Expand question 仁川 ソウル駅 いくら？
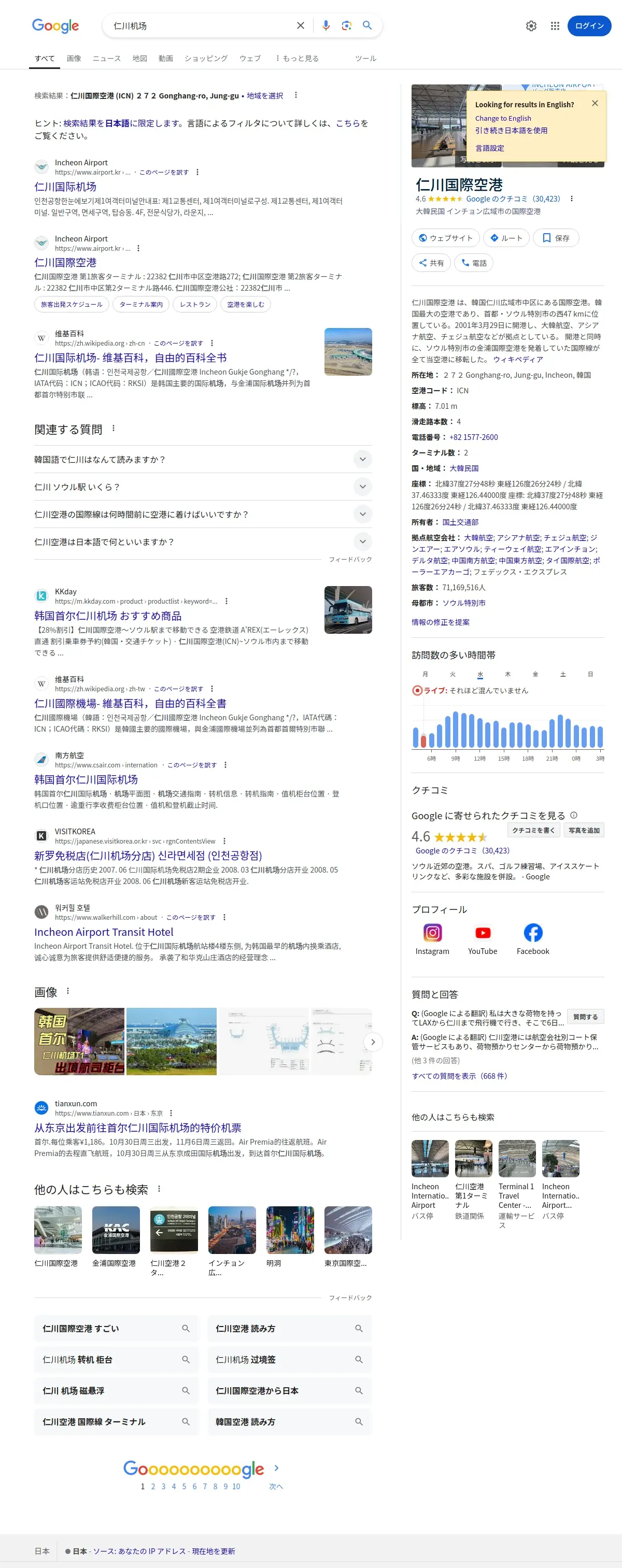The height and width of the screenshot is (1568, 622). (203, 487)
